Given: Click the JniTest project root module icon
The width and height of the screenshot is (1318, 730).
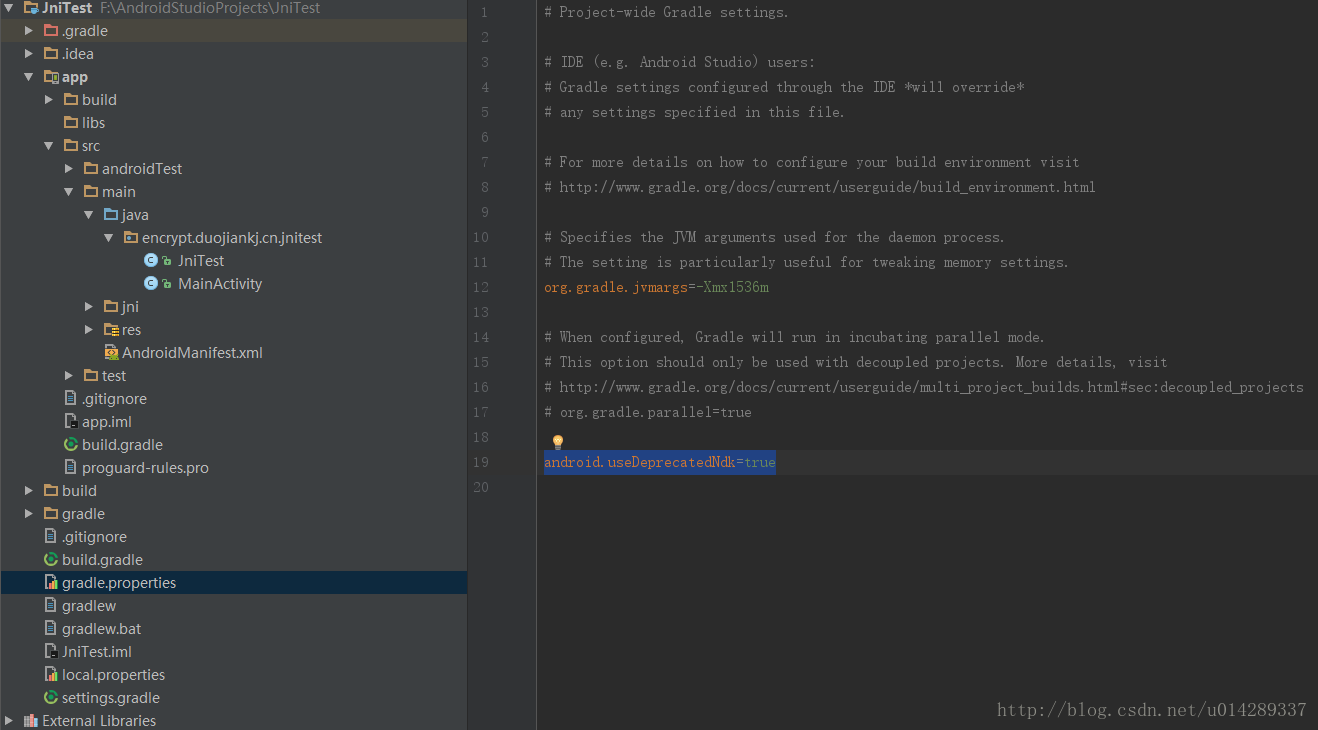Looking at the screenshot, I should 31,8.
